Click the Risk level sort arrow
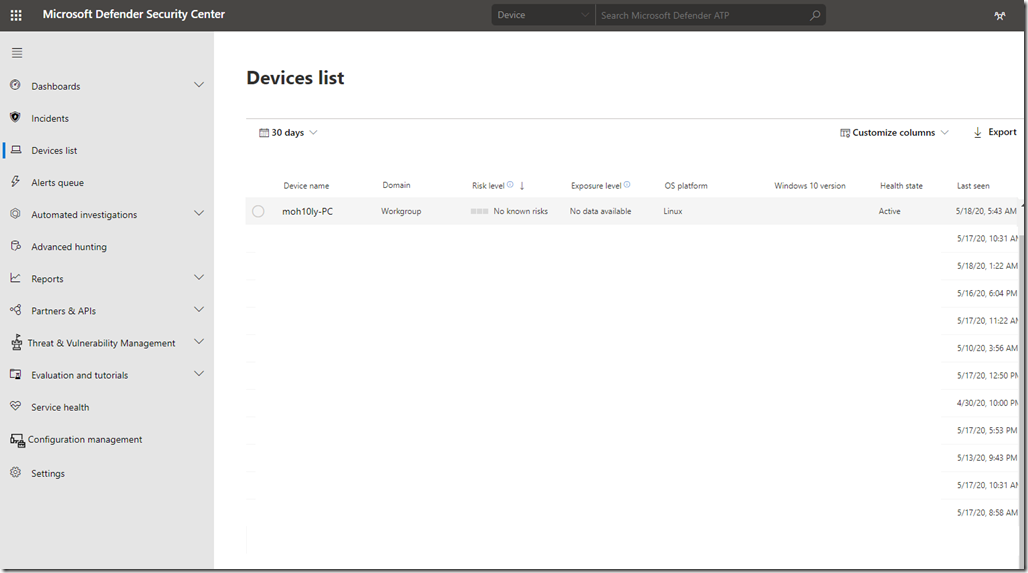The height and width of the screenshot is (573, 1028). [522, 186]
